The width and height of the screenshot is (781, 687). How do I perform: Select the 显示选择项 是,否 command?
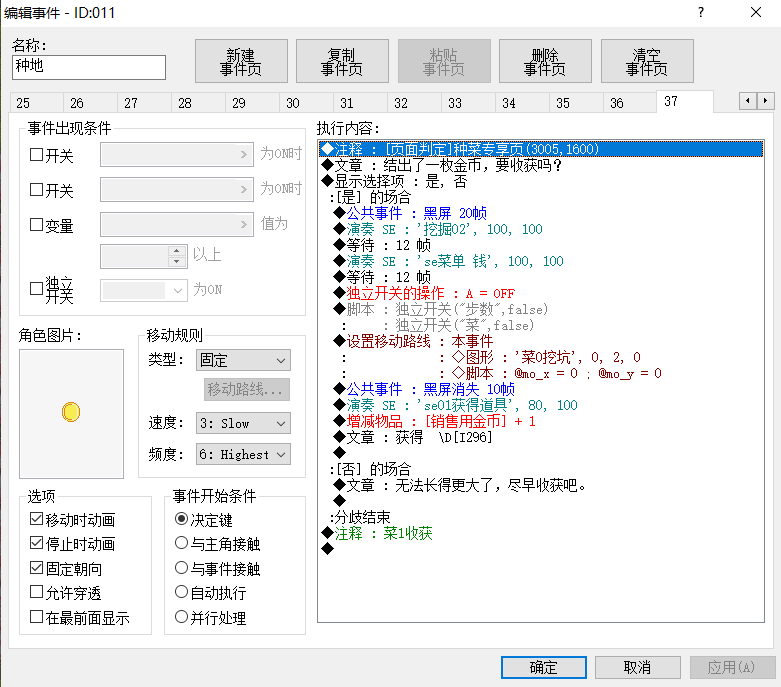tap(541, 181)
